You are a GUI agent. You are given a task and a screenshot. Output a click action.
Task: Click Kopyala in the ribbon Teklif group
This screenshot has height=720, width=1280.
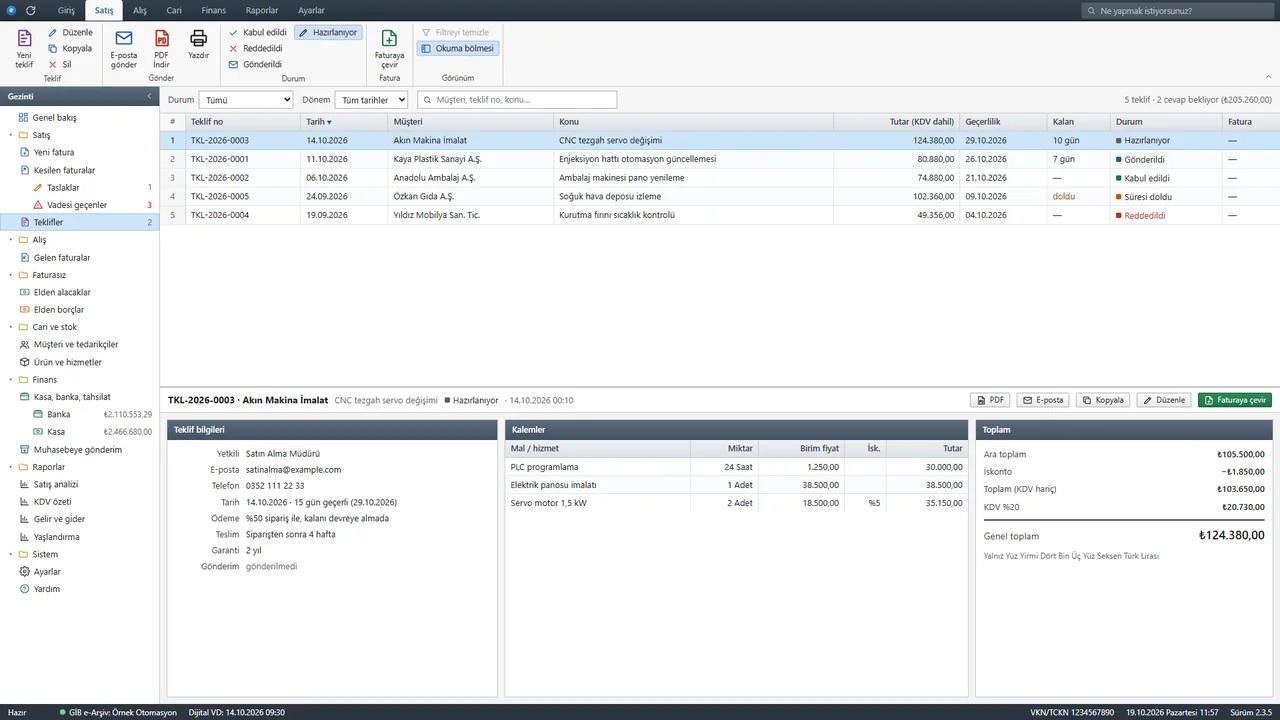pyautogui.click(x=70, y=48)
